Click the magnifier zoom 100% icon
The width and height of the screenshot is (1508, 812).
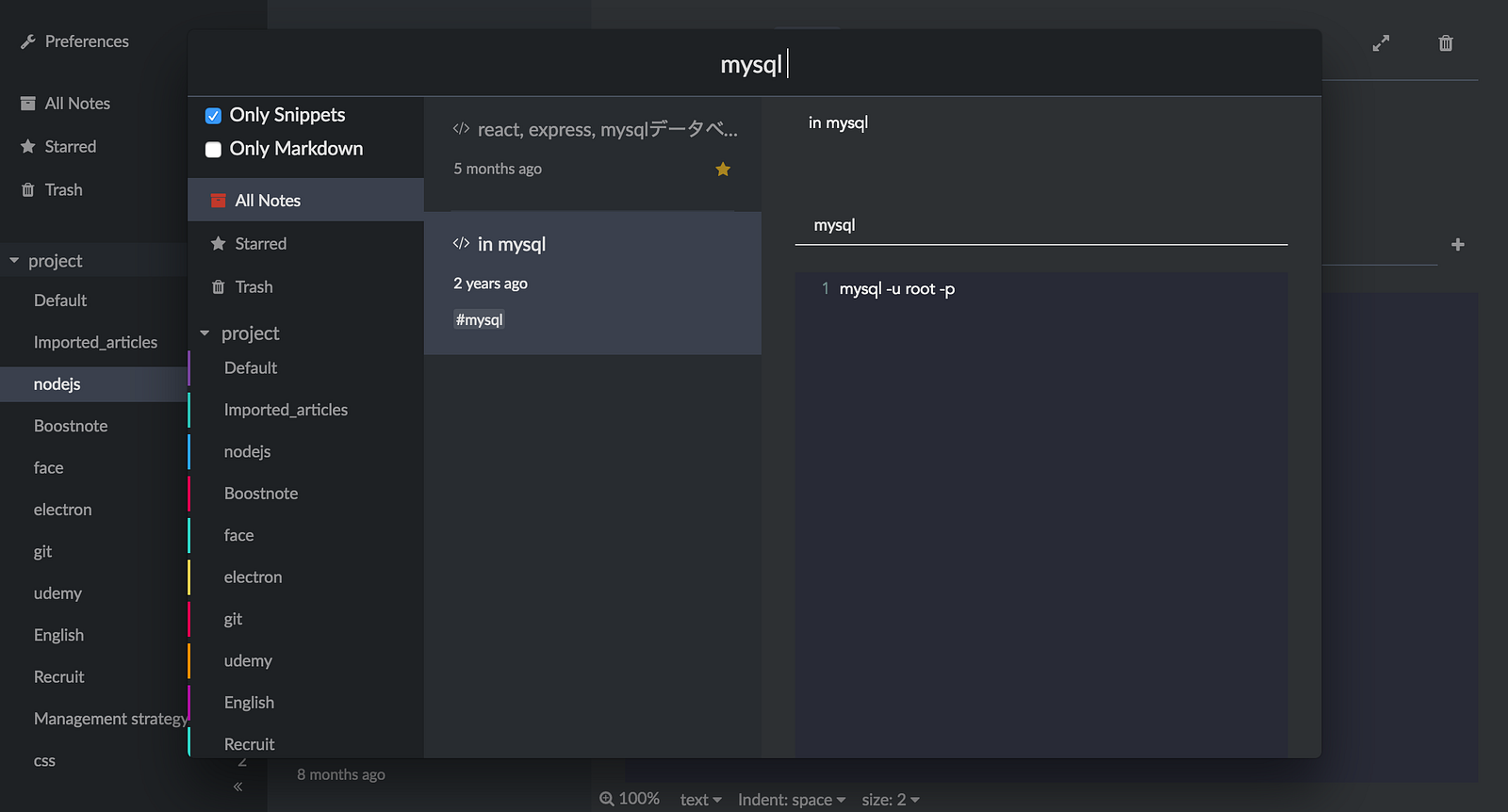pyautogui.click(x=607, y=799)
